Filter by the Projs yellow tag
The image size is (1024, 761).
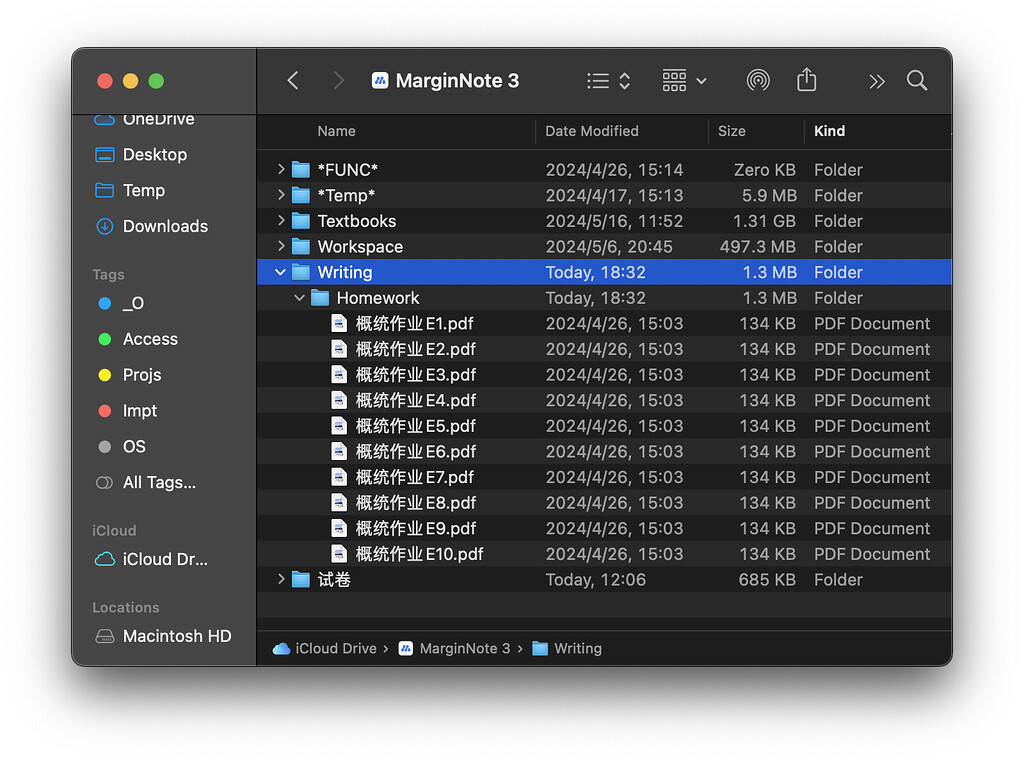pos(141,375)
